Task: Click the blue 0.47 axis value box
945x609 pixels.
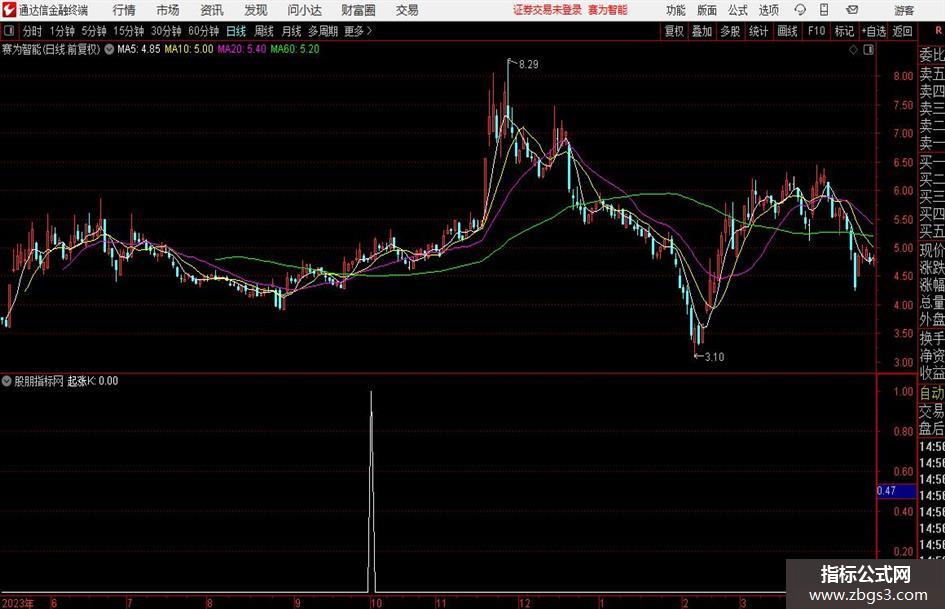Action: click(x=896, y=491)
